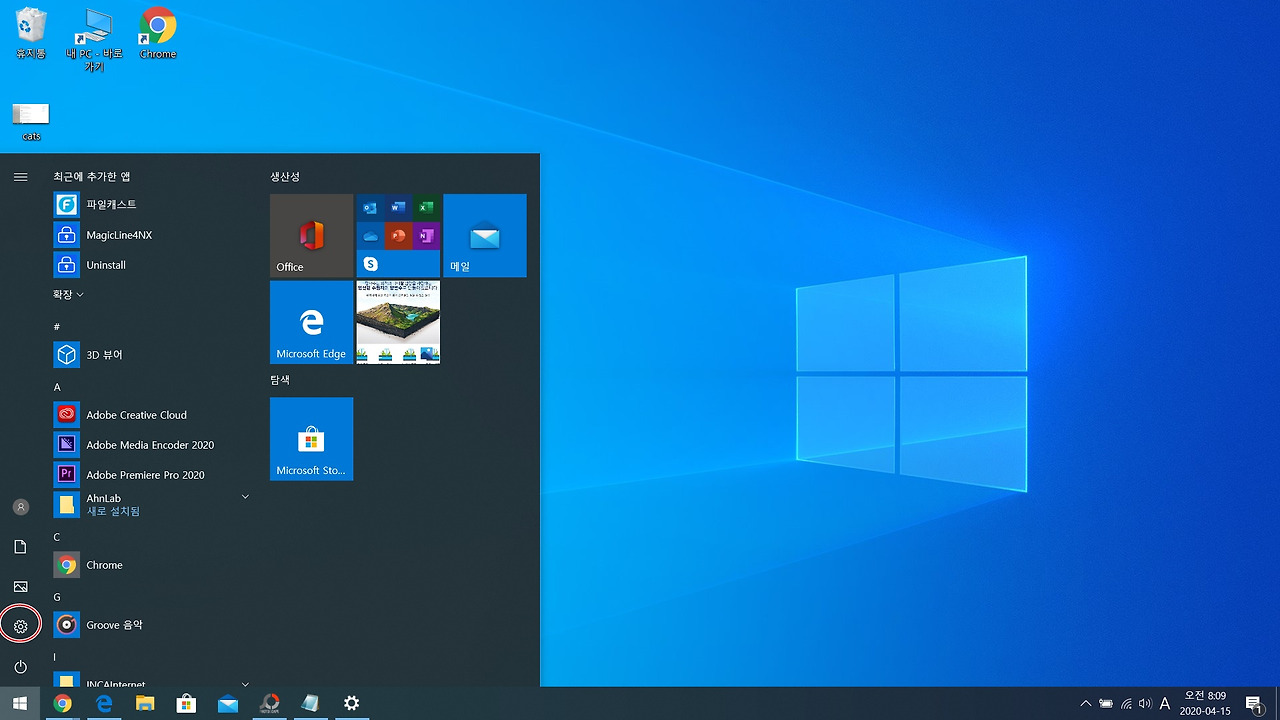This screenshot has width=1280, height=720.
Task: Open the Microsoft Store tile
Action: [x=311, y=439]
